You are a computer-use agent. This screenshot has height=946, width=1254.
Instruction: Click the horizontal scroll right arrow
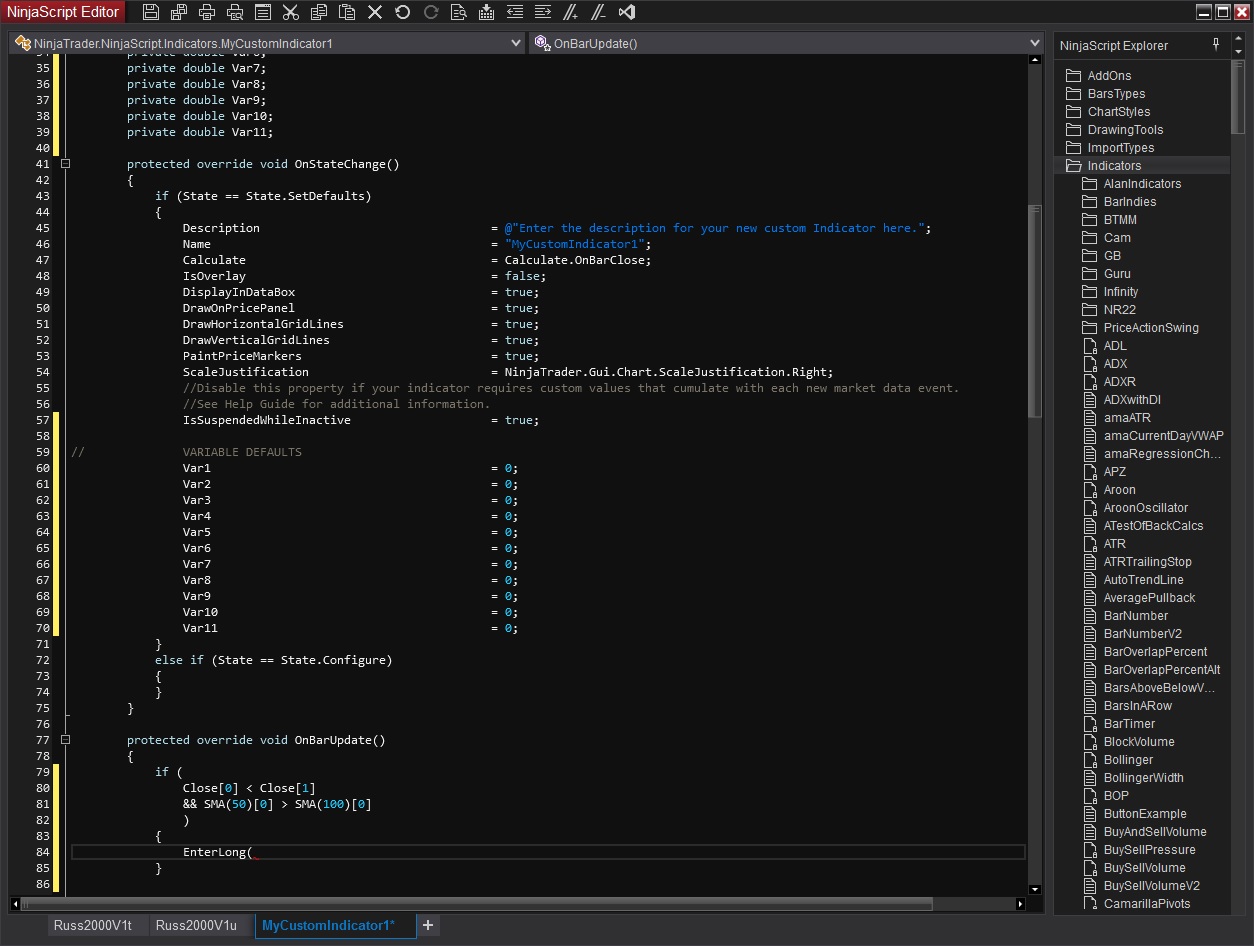(1021, 904)
